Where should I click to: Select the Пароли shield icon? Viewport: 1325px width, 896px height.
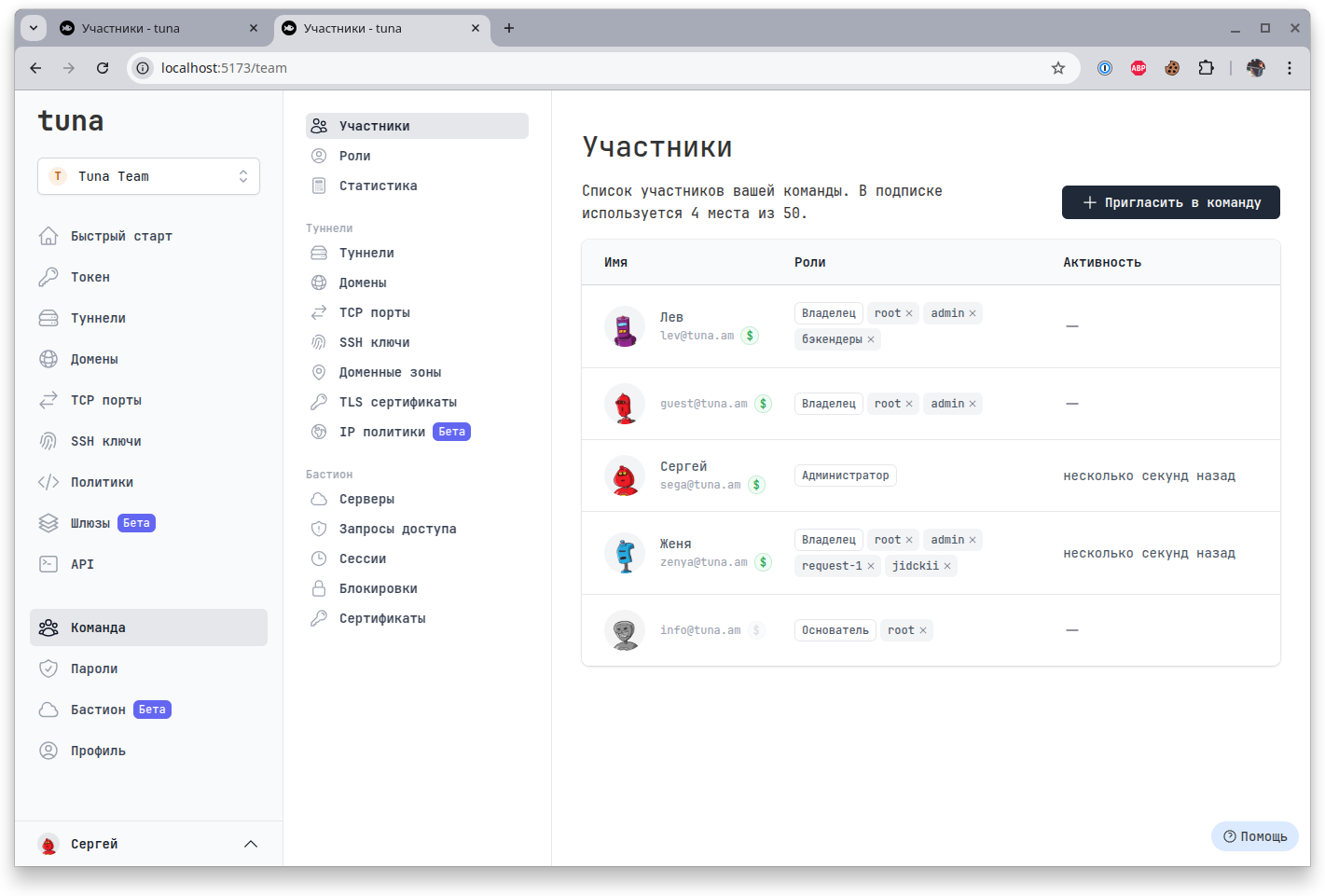(48, 669)
